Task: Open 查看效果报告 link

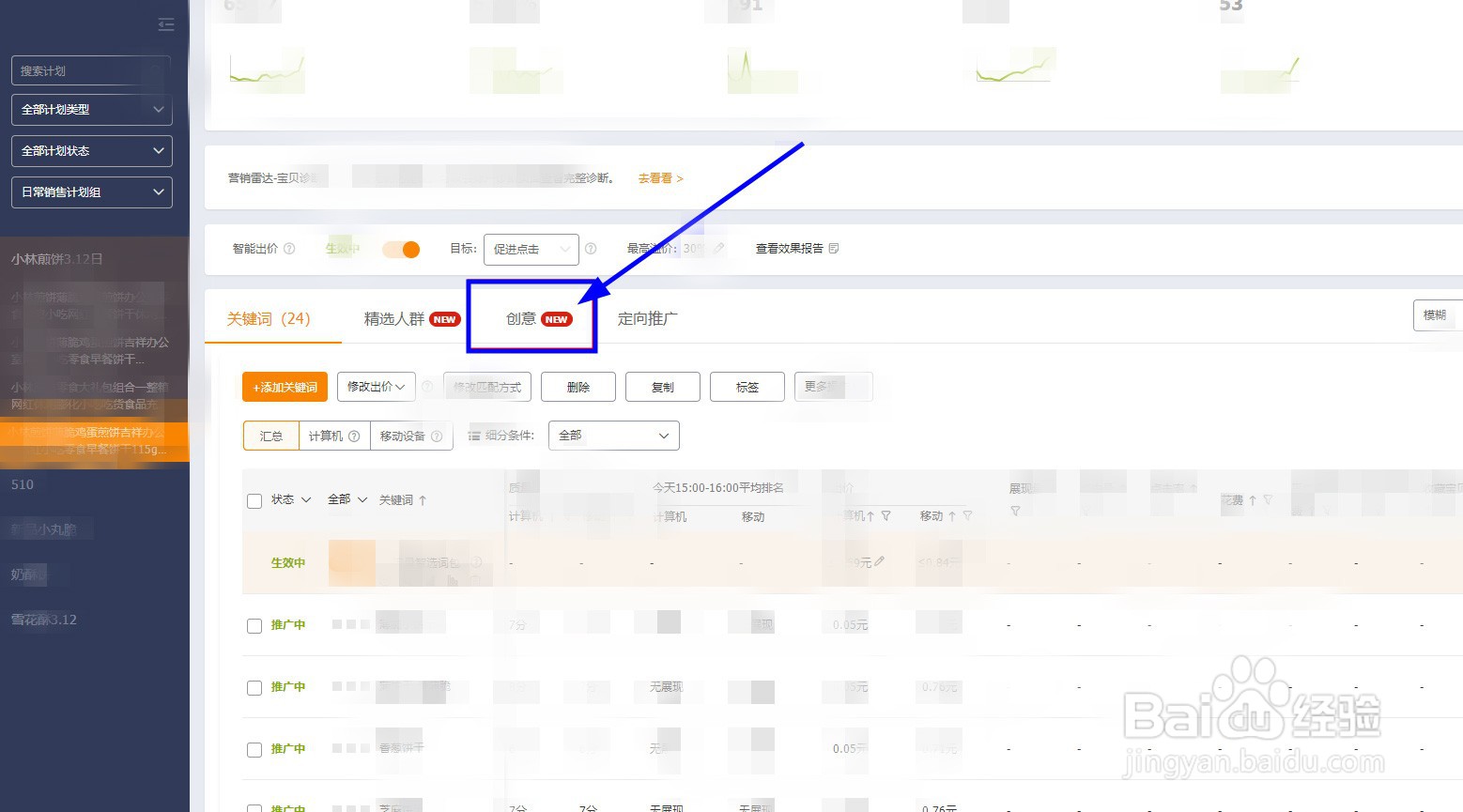Action: pyautogui.click(x=796, y=249)
